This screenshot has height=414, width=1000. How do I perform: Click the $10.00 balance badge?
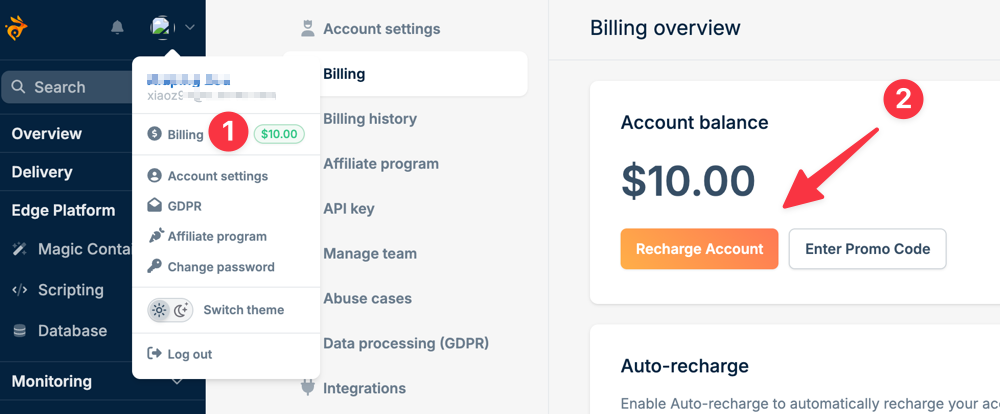tap(279, 134)
